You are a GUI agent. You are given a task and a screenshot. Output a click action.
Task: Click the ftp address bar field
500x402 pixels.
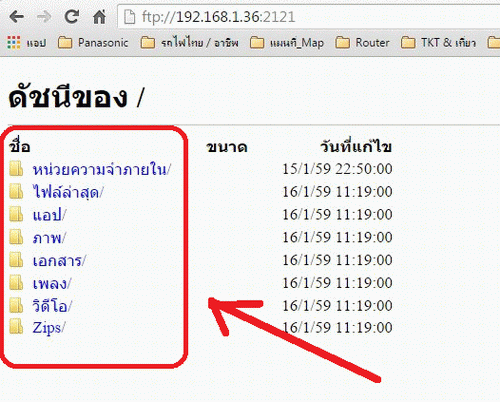point(308,17)
